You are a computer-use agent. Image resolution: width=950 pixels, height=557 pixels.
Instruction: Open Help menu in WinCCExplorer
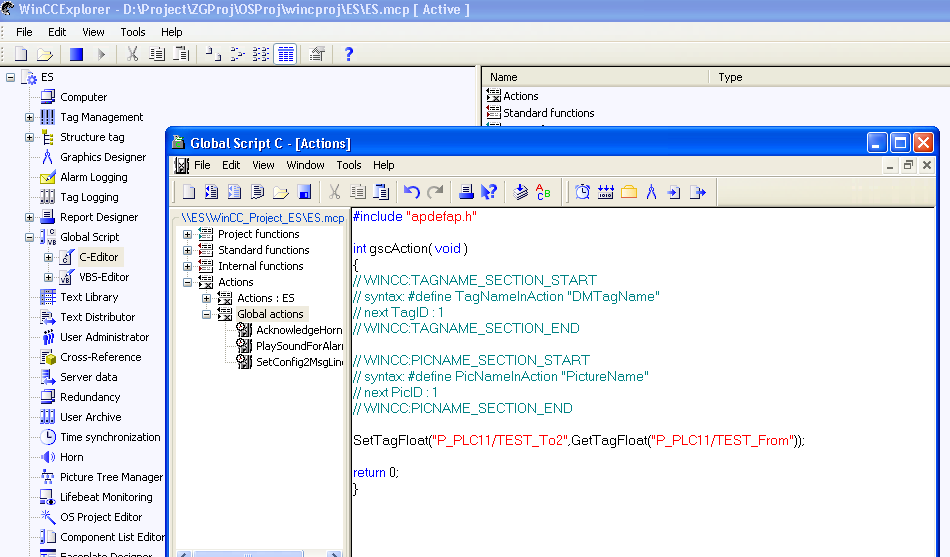[171, 32]
